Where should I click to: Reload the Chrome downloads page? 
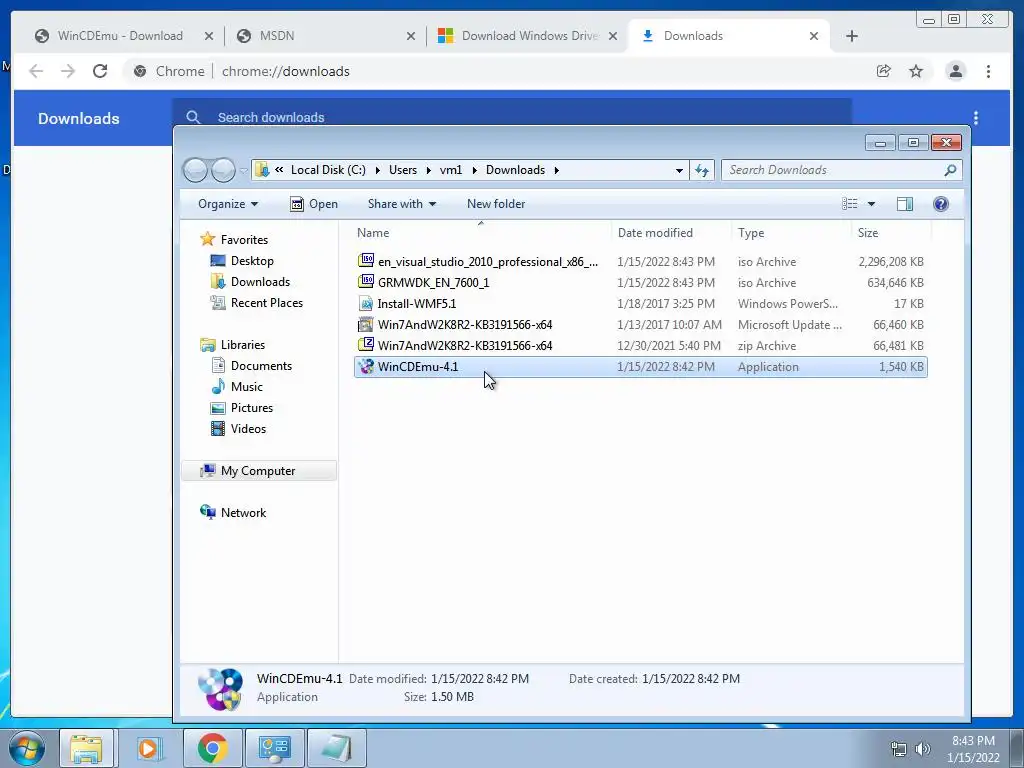[x=100, y=71]
